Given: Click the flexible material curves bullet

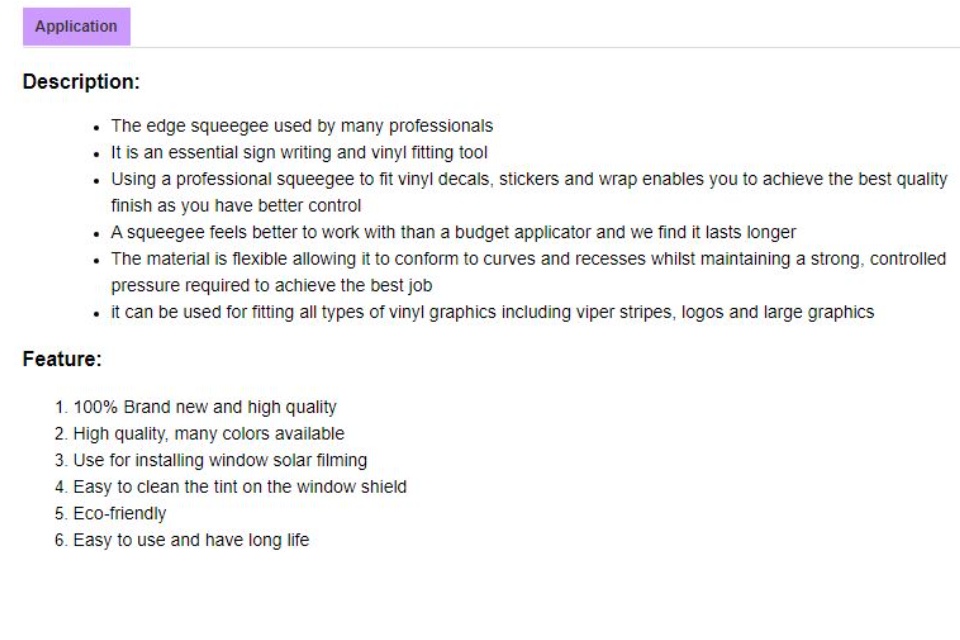Looking at the screenshot, I should click(x=528, y=259).
